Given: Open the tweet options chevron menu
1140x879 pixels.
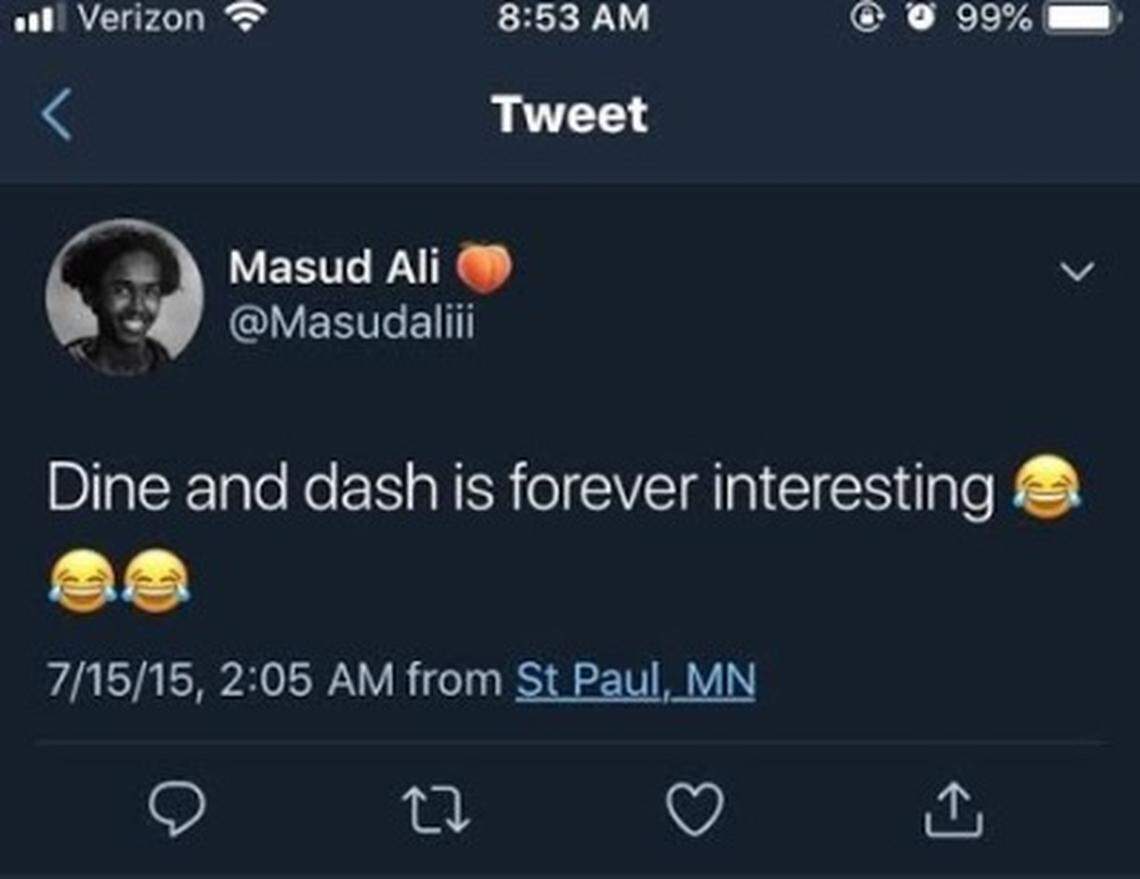Looking at the screenshot, I should tap(1080, 270).
